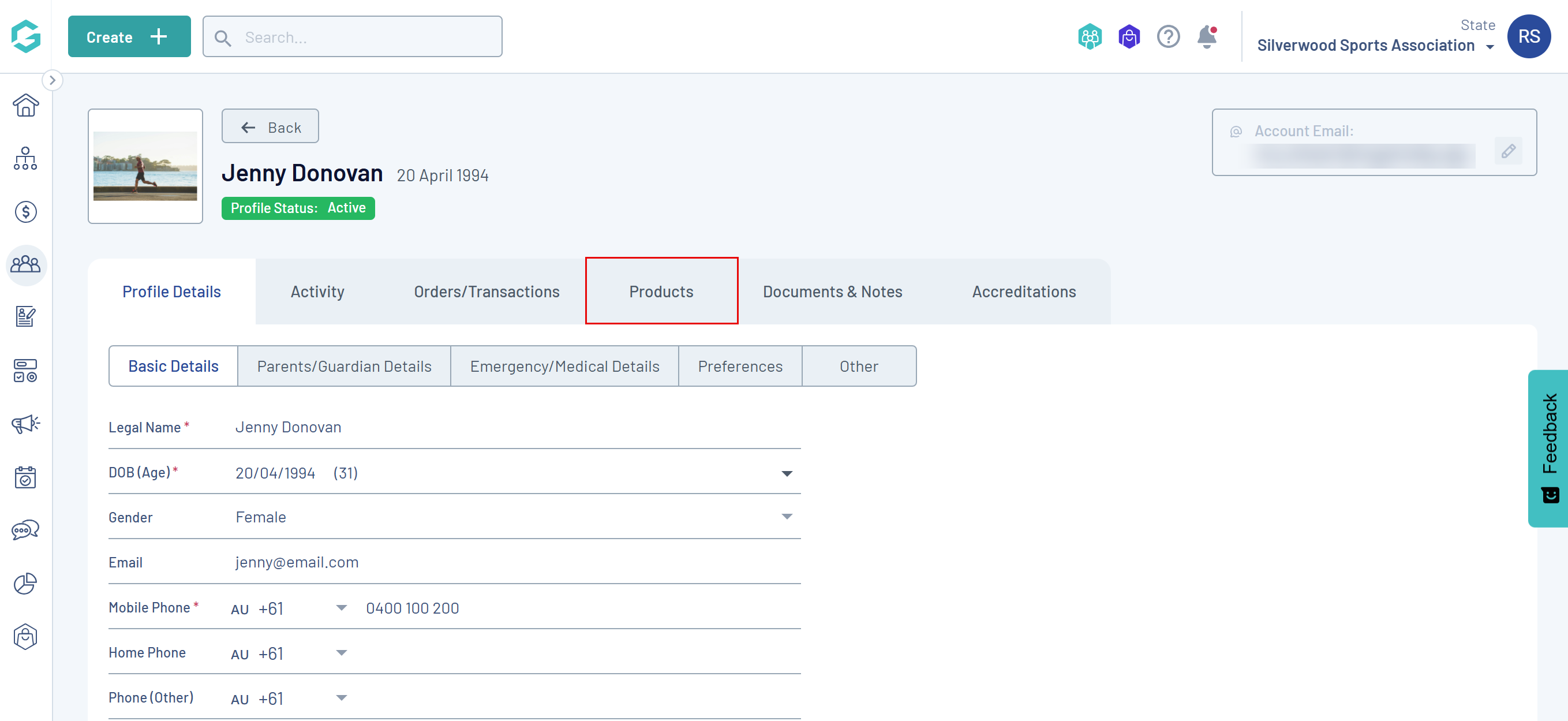
Task: Open the Home icon in sidebar
Action: click(25, 105)
